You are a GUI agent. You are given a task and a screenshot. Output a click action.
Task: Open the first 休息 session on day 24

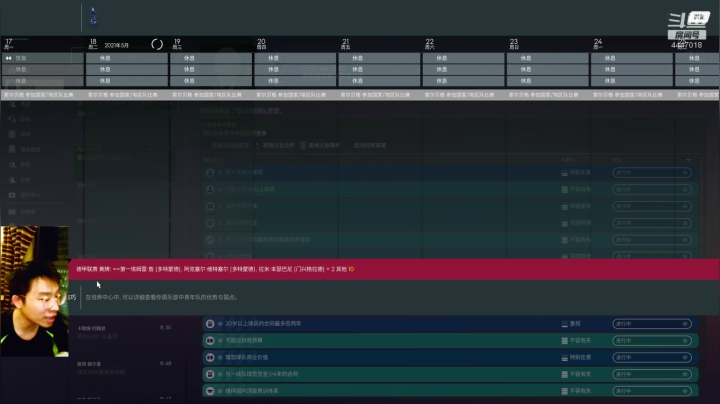pos(631,58)
